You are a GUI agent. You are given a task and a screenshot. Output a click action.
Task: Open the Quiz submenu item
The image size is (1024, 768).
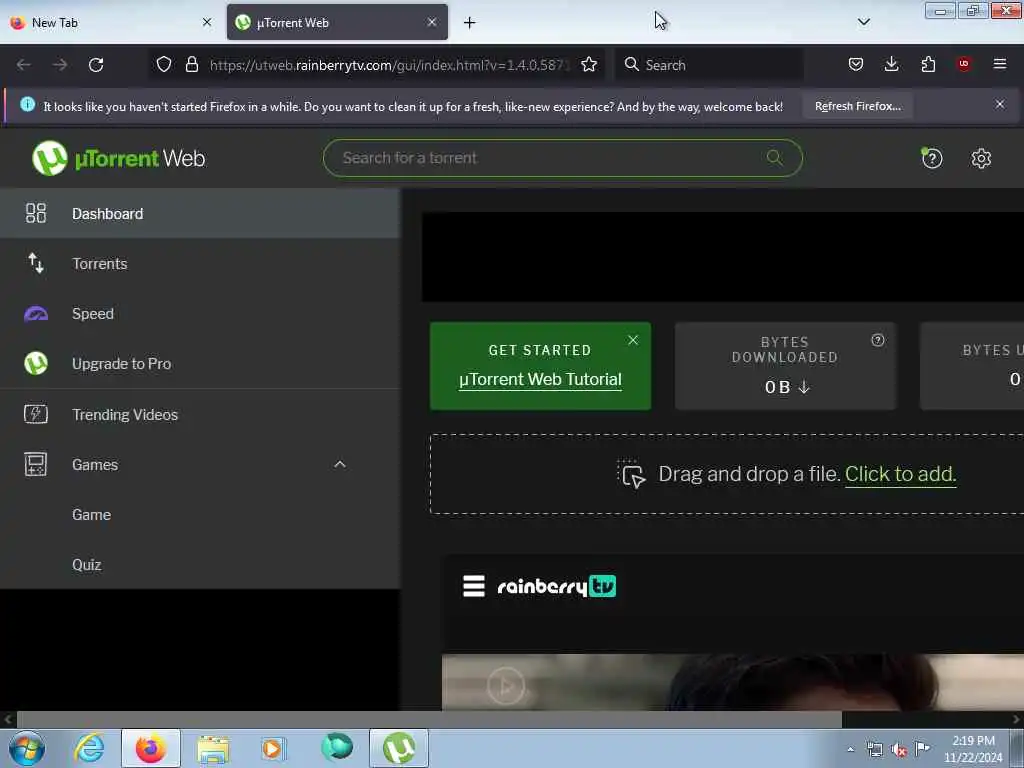click(200, 565)
